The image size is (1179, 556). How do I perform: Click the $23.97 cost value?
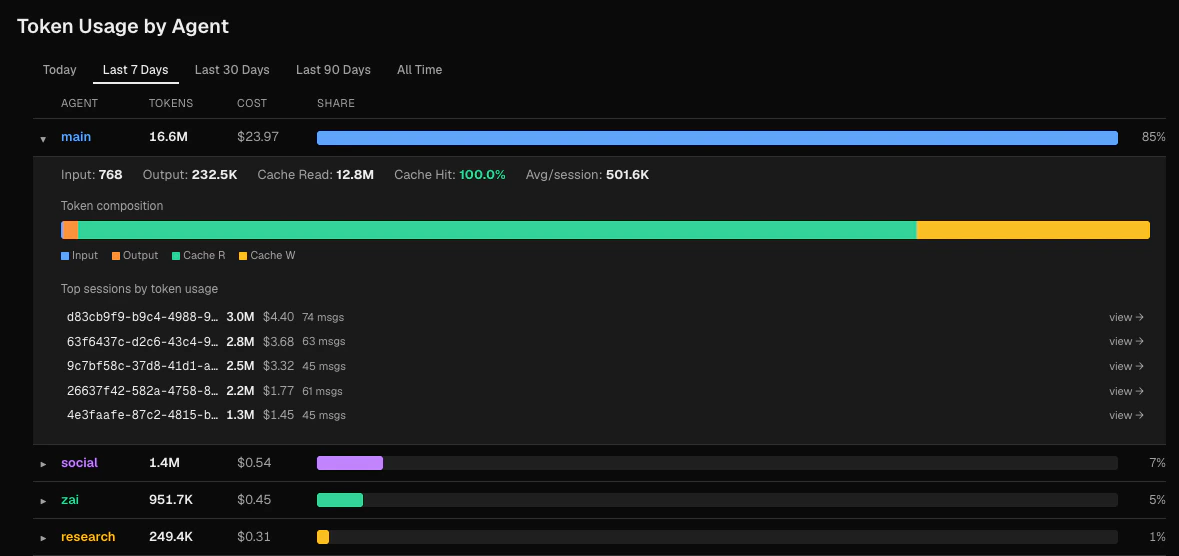pyautogui.click(x=258, y=137)
